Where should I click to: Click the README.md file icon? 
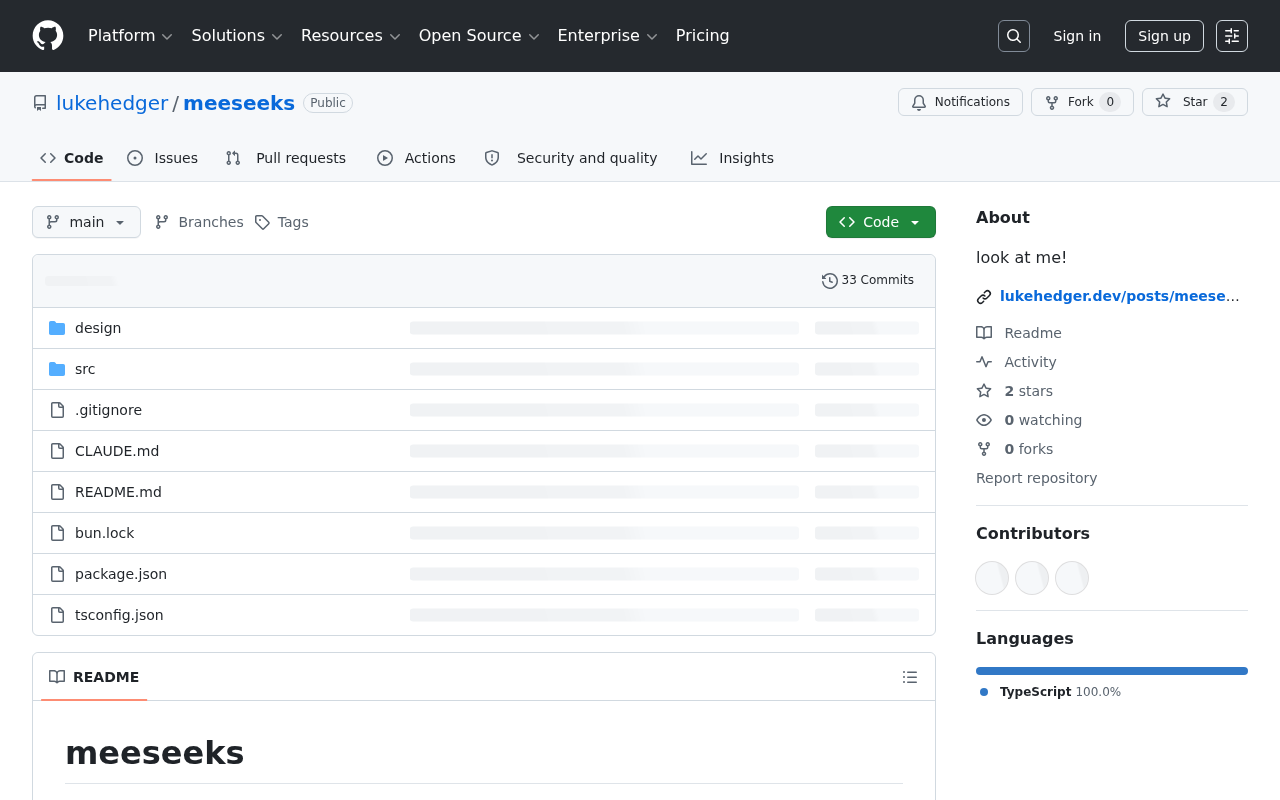pos(57,492)
